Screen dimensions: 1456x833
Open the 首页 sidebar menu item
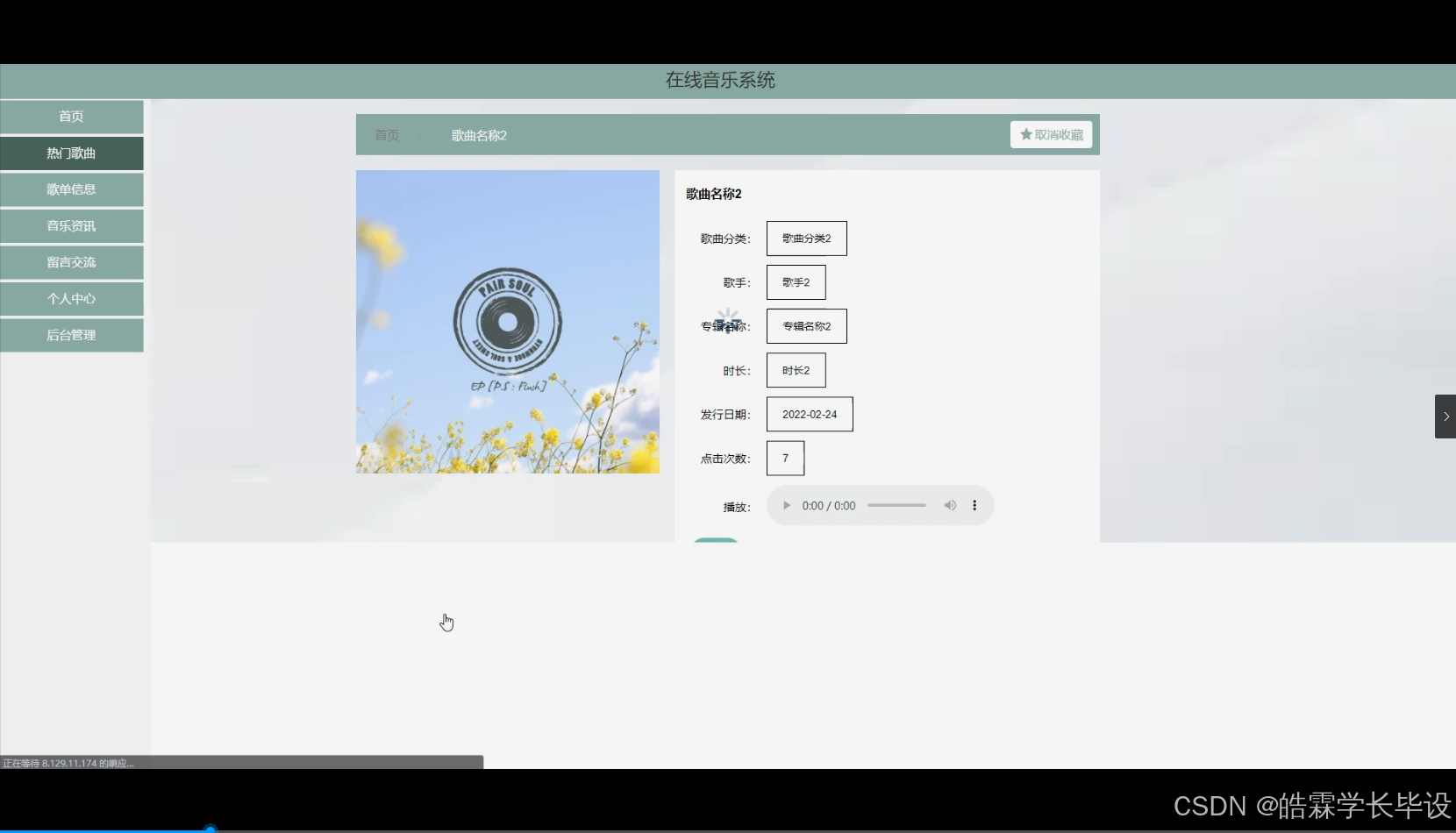coord(72,117)
